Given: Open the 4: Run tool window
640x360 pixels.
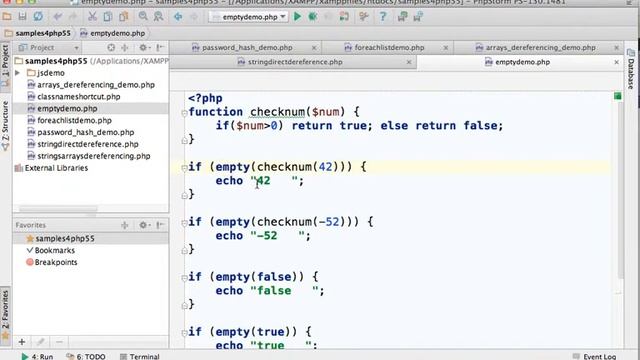Looking at the screenshot, I should coord(37,356).
